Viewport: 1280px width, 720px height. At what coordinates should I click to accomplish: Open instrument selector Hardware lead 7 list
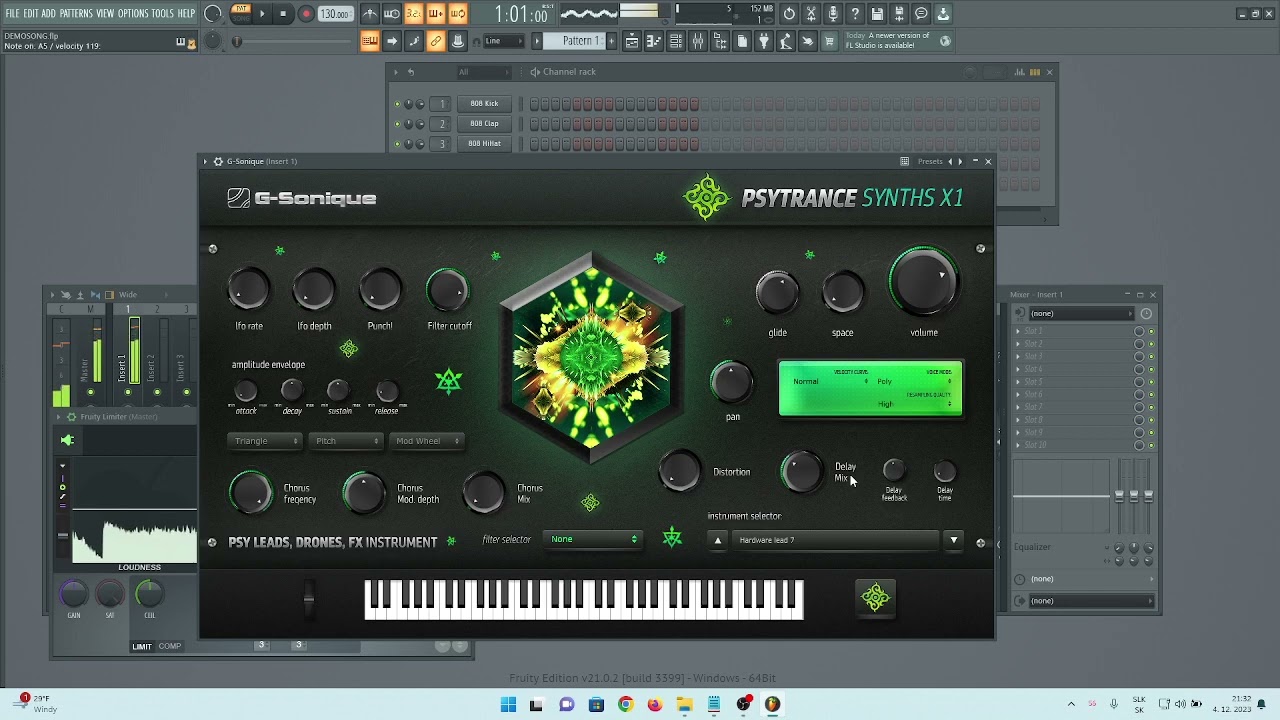[836, 540]
